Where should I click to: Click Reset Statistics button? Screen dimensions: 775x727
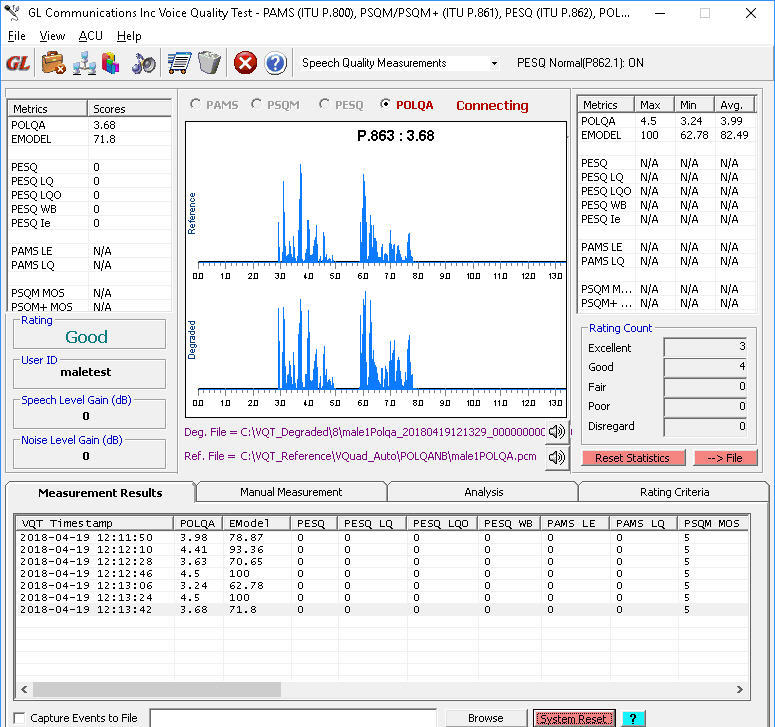click(x=632, y=458)
